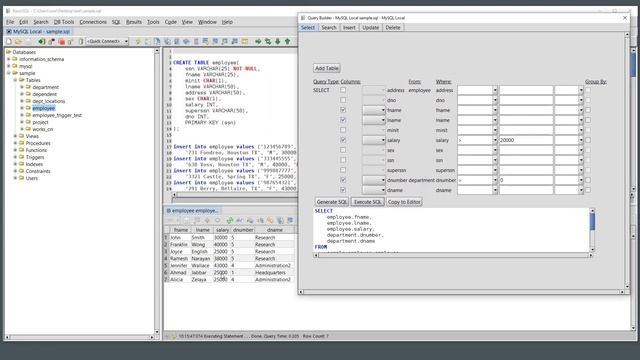640x360 pixels.
Task: Uncheck the dnumber column checkbox
Action: click(343, 180)
